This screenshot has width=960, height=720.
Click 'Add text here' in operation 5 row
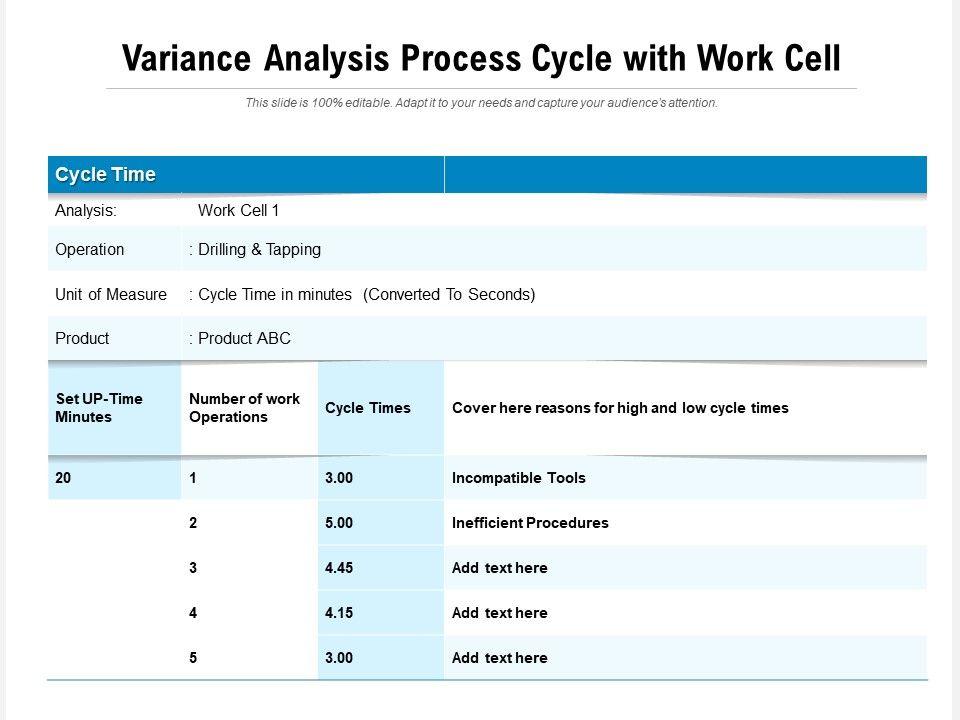click(500, 658)
